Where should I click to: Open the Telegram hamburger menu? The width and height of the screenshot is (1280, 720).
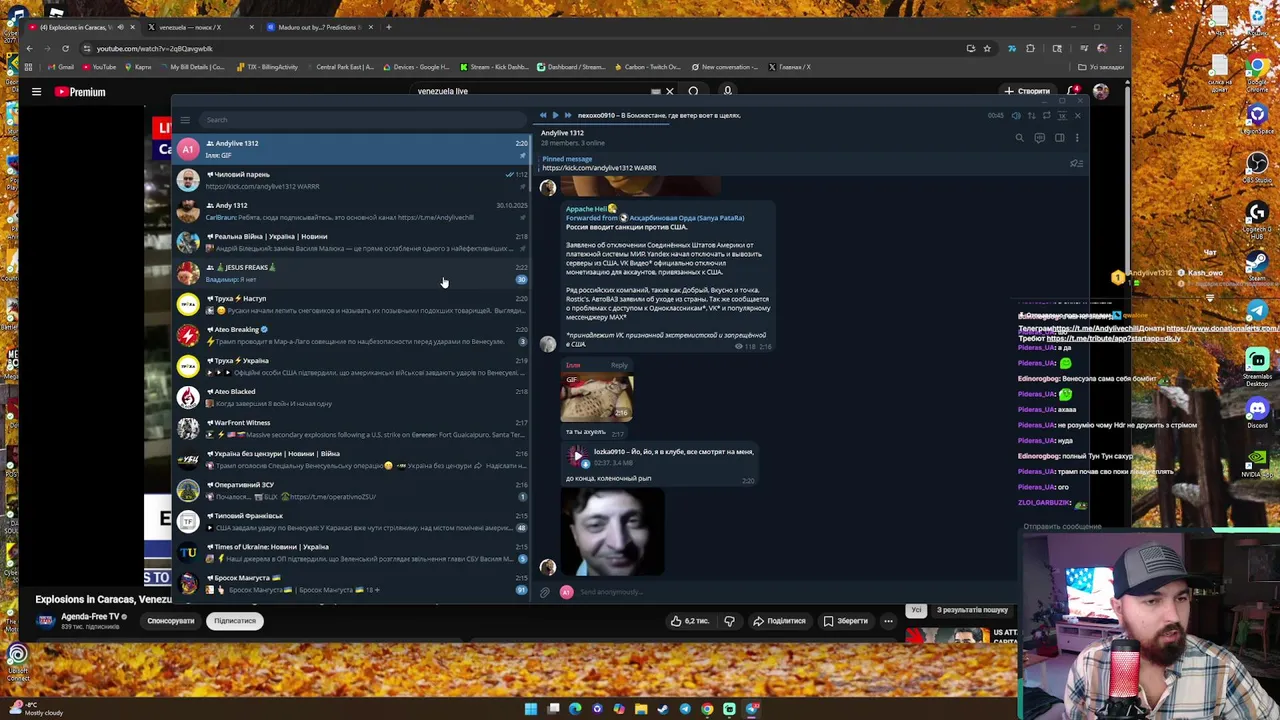click(x=185, y=120)
